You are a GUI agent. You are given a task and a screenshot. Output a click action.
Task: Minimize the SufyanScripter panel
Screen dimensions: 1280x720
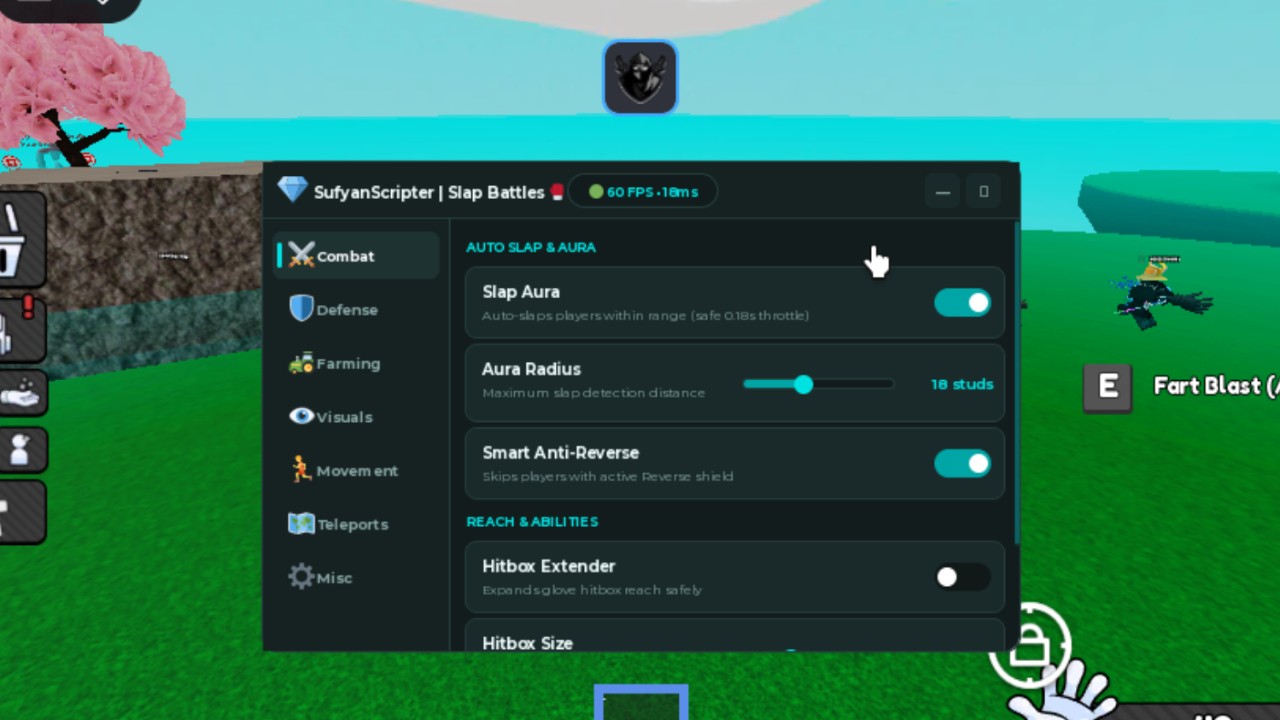942,192
